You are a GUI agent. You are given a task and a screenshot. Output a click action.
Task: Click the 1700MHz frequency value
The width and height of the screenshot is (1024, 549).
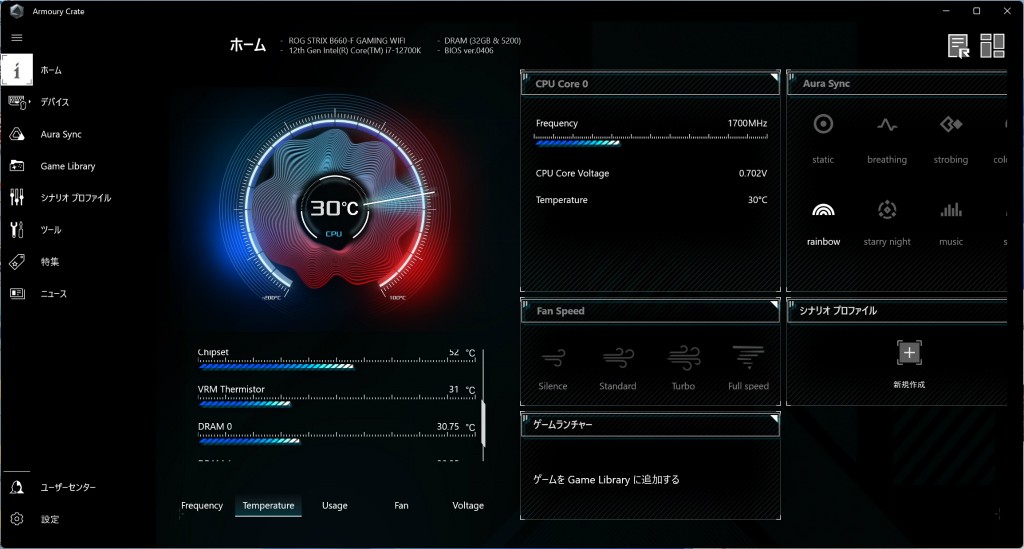[x=747, y=123]
